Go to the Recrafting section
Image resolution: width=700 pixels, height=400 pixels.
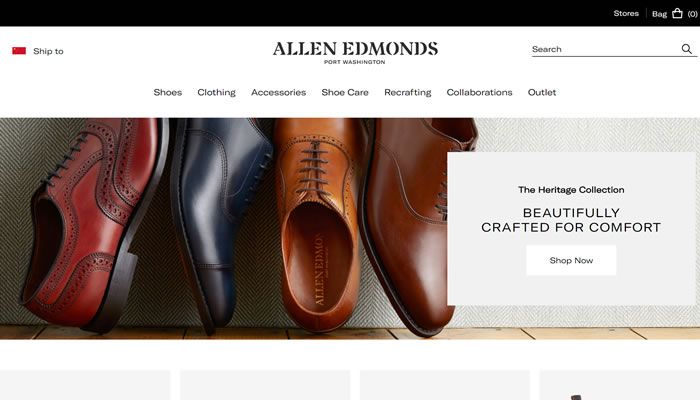[408, 92]
